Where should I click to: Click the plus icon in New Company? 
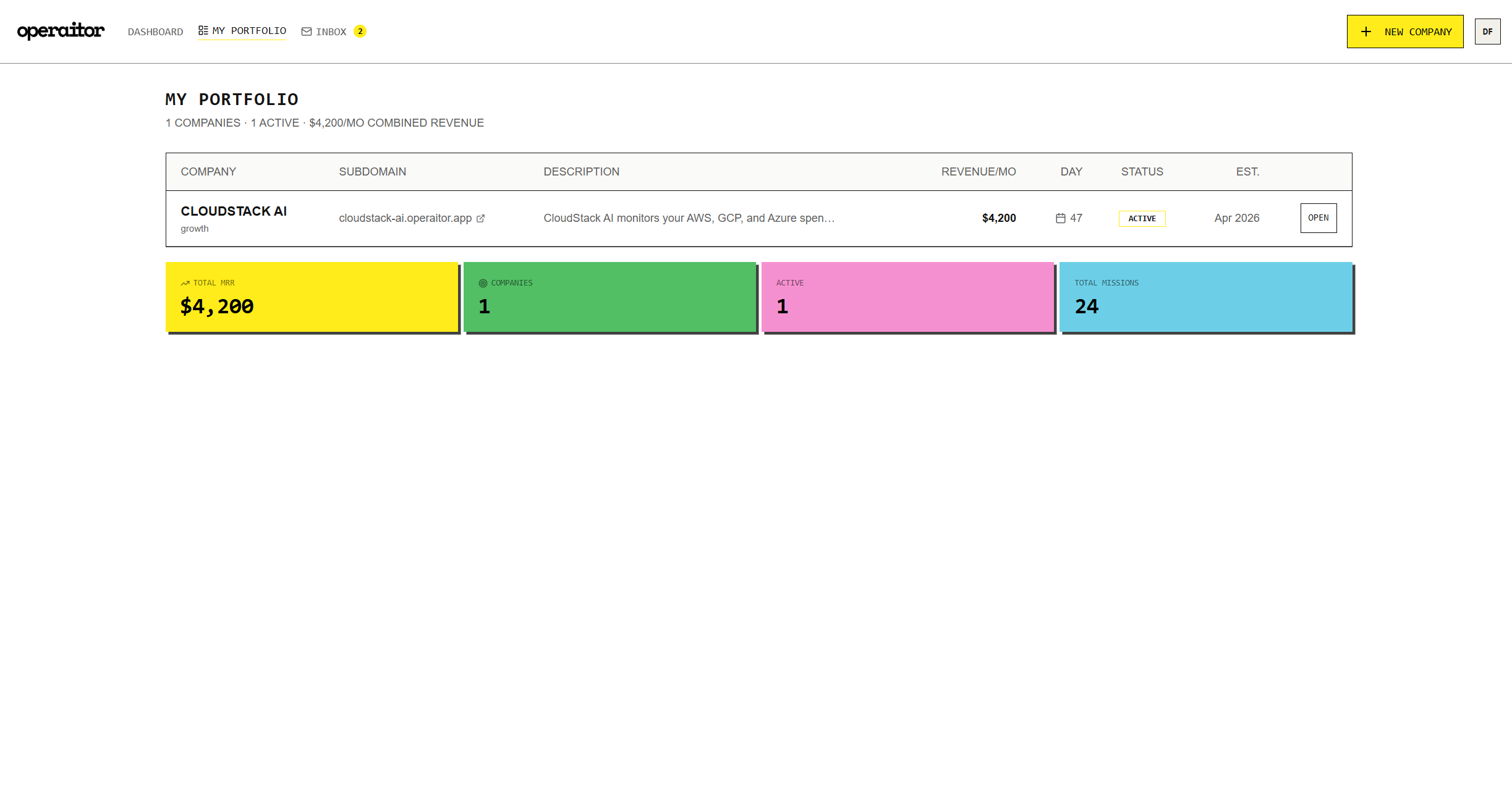click(x=1366, y=32)
